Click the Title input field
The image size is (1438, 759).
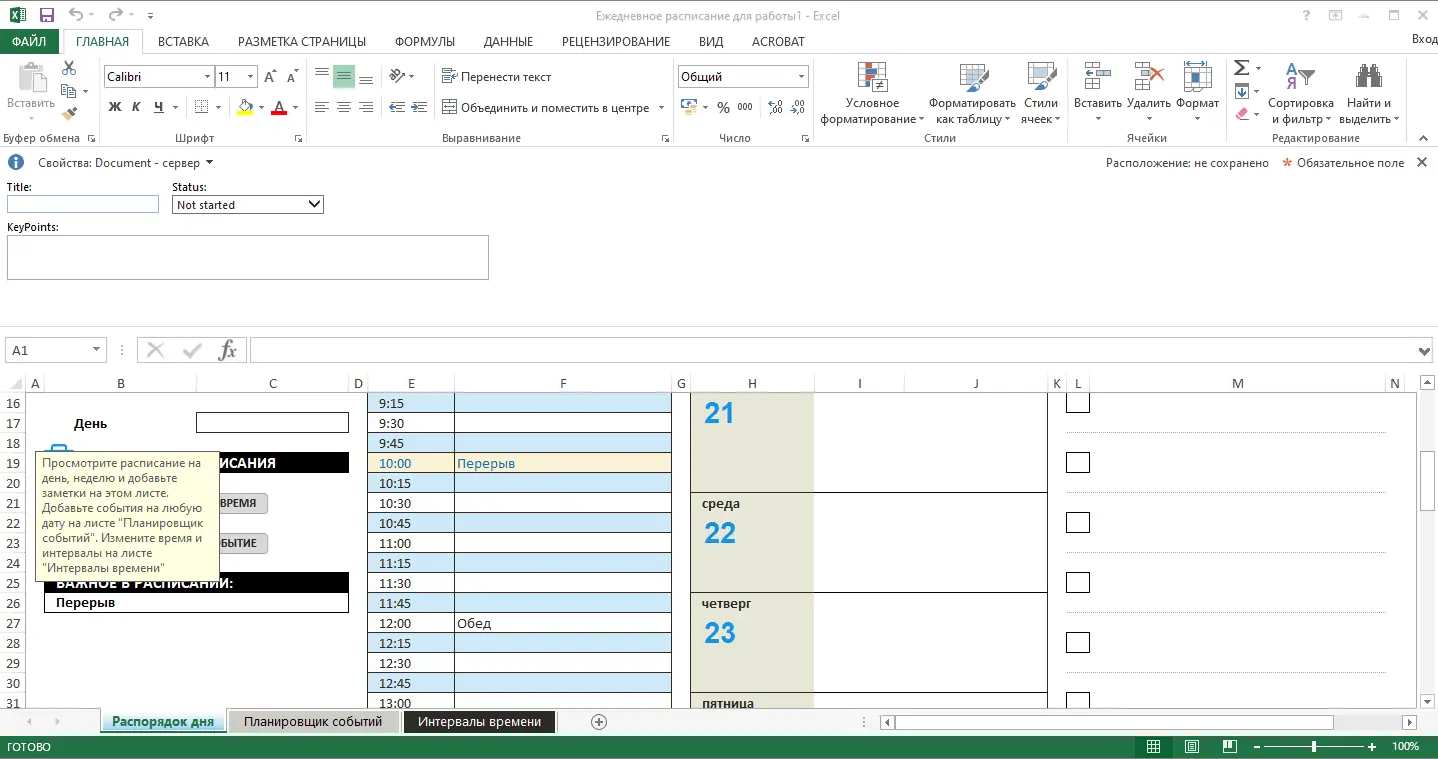tap(83, 204)
